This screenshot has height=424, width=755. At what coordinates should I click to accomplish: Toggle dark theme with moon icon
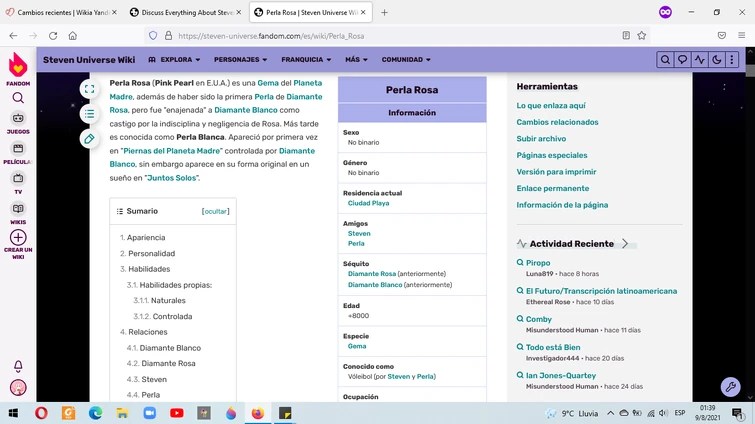click(x=716, y=60)
